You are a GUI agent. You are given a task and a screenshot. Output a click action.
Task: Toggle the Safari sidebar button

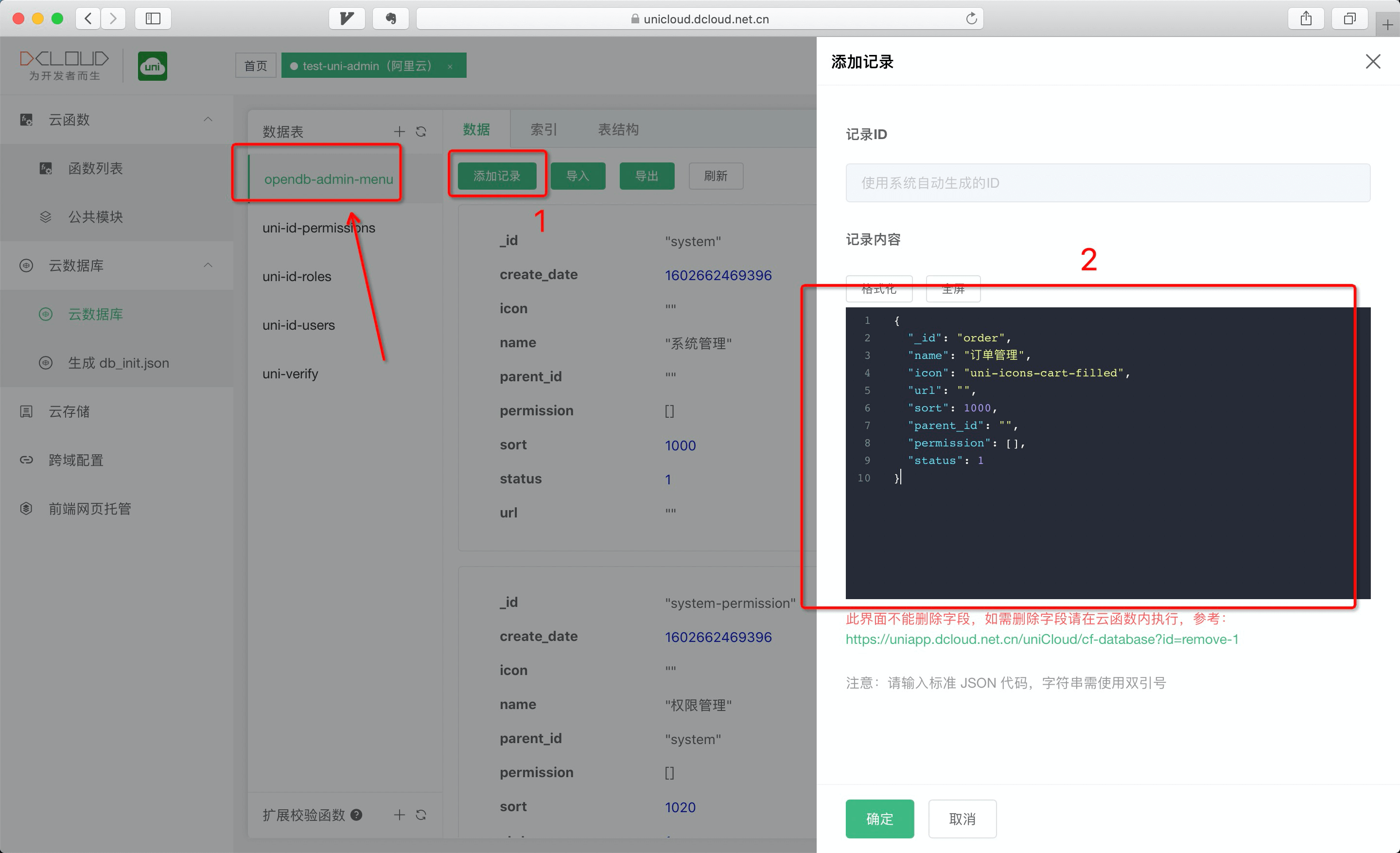pyautogui.click(x=153, y=19)
